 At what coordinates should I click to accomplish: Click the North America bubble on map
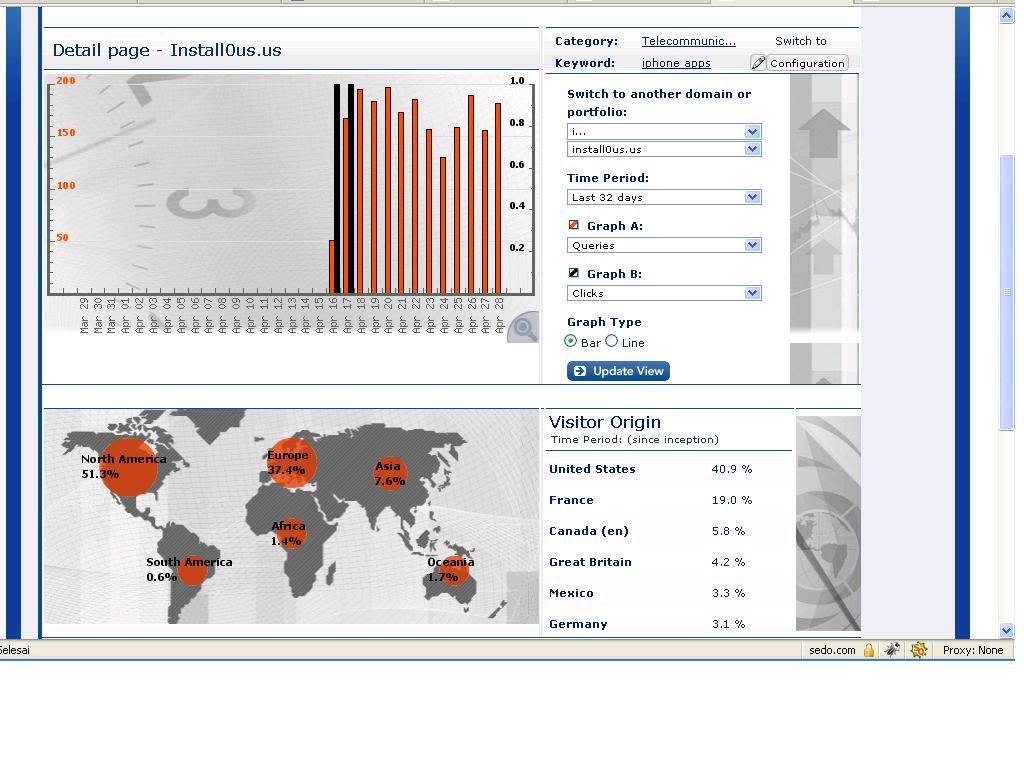coord(128,466)
